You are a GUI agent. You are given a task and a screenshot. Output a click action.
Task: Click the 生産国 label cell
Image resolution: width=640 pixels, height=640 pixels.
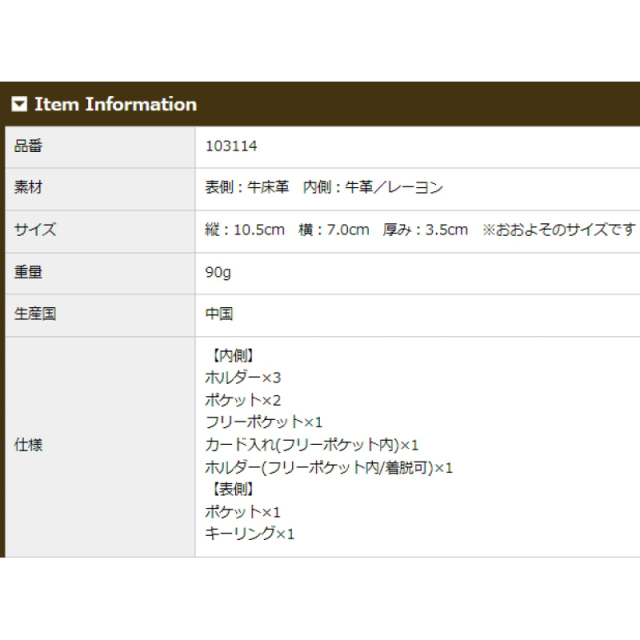pos(100,316)
